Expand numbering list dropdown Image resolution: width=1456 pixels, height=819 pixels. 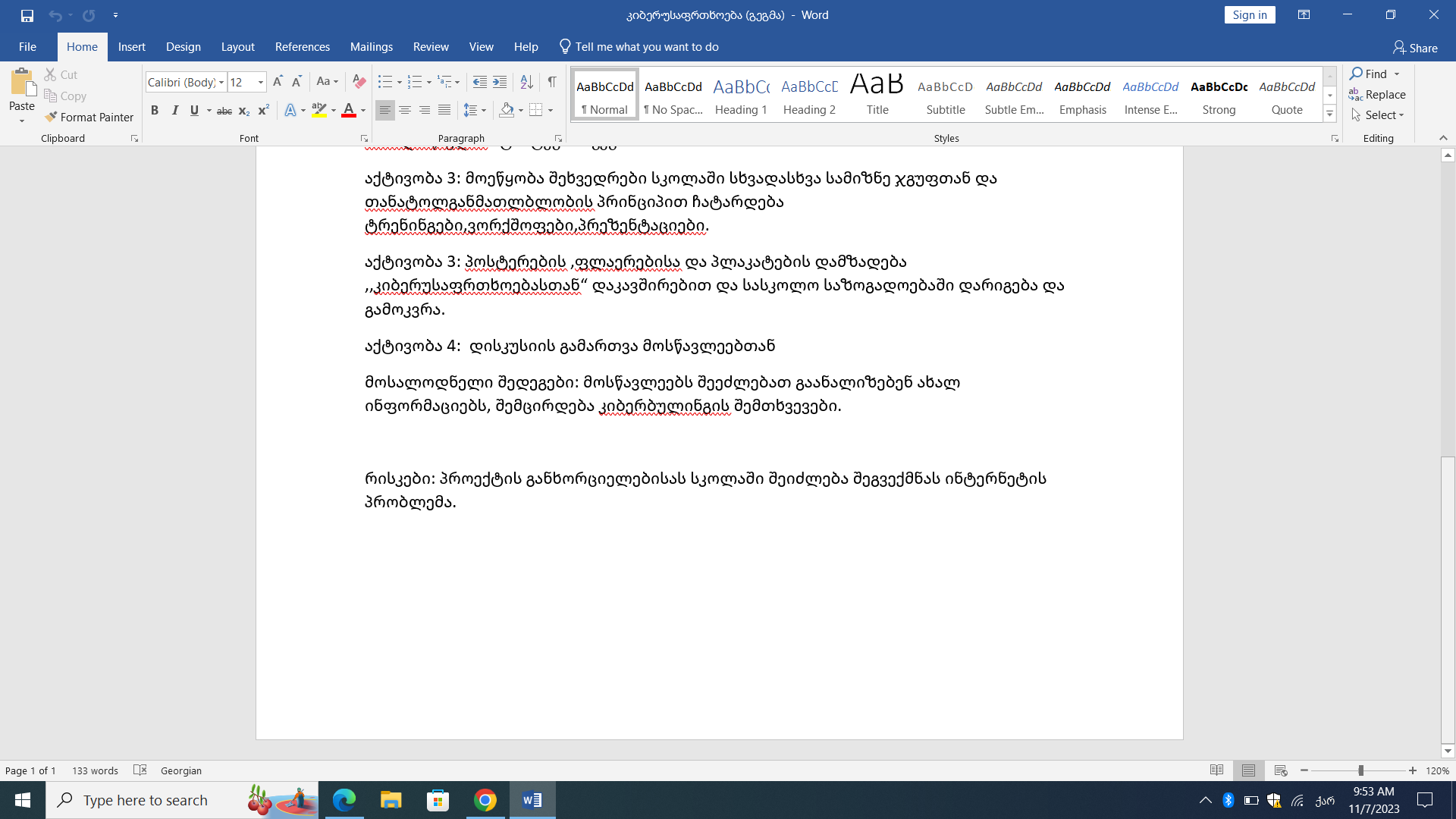point(429,82)
